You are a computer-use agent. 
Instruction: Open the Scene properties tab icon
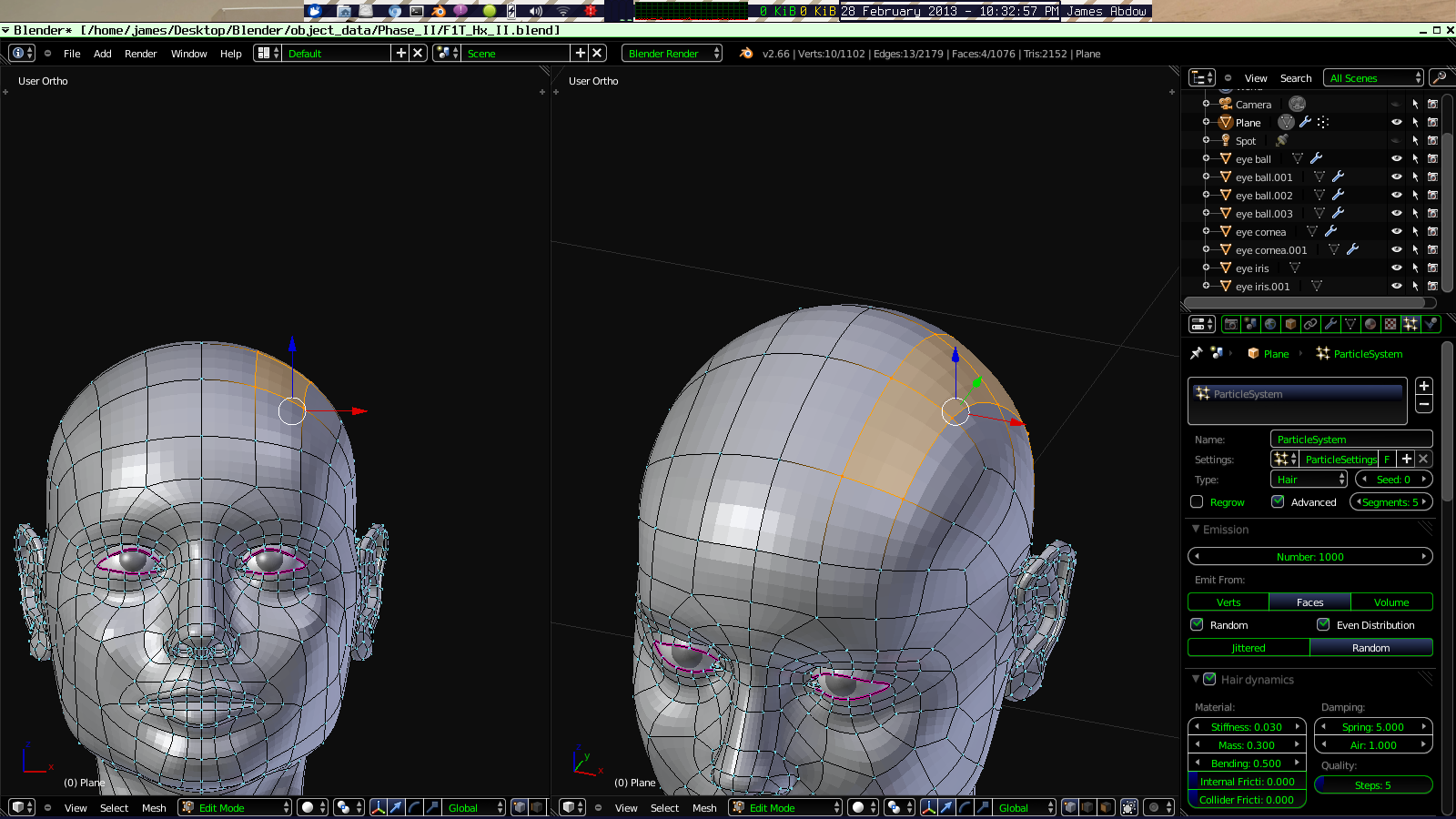1251,324
